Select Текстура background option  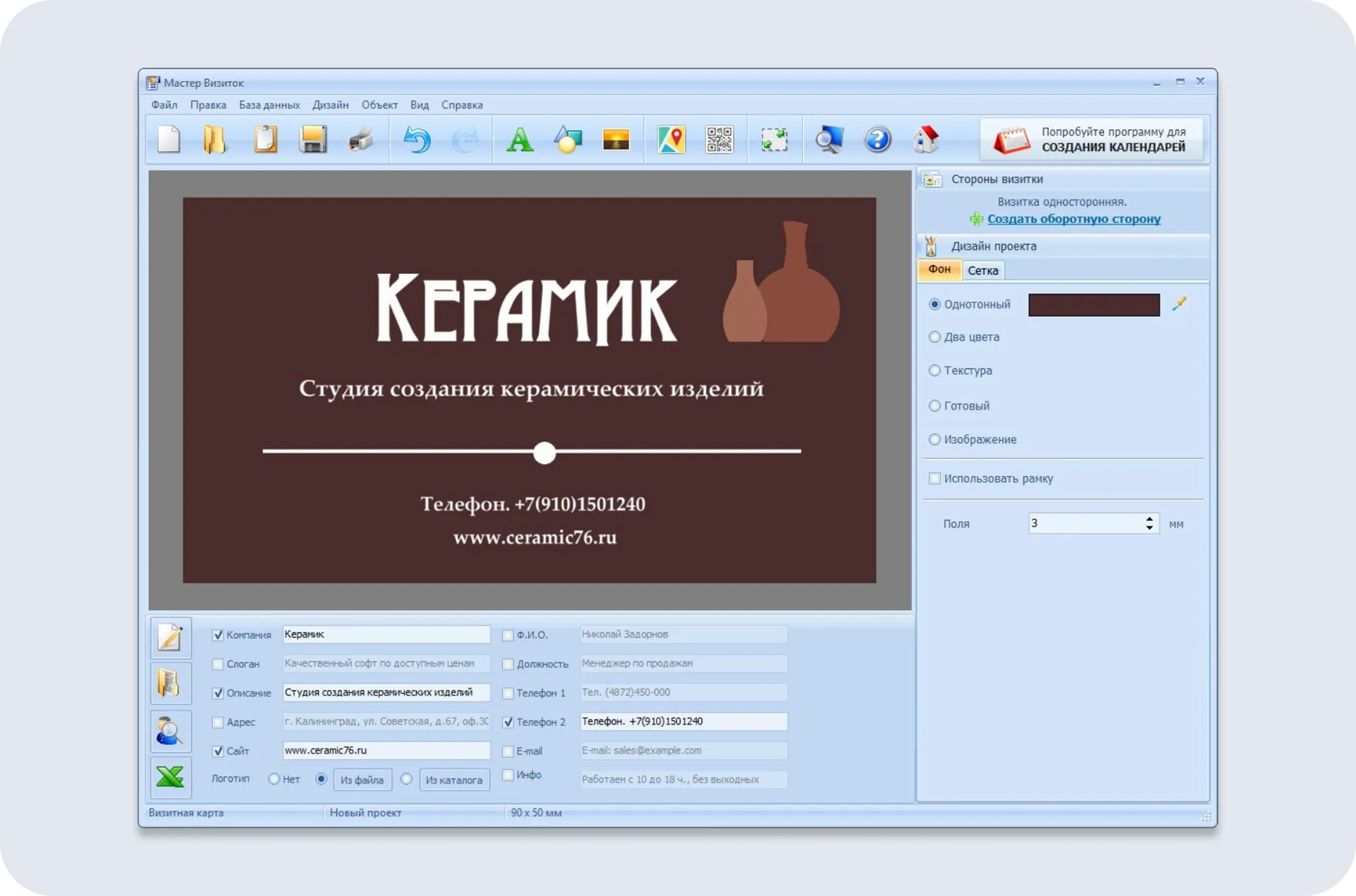(x=934, y=370)
